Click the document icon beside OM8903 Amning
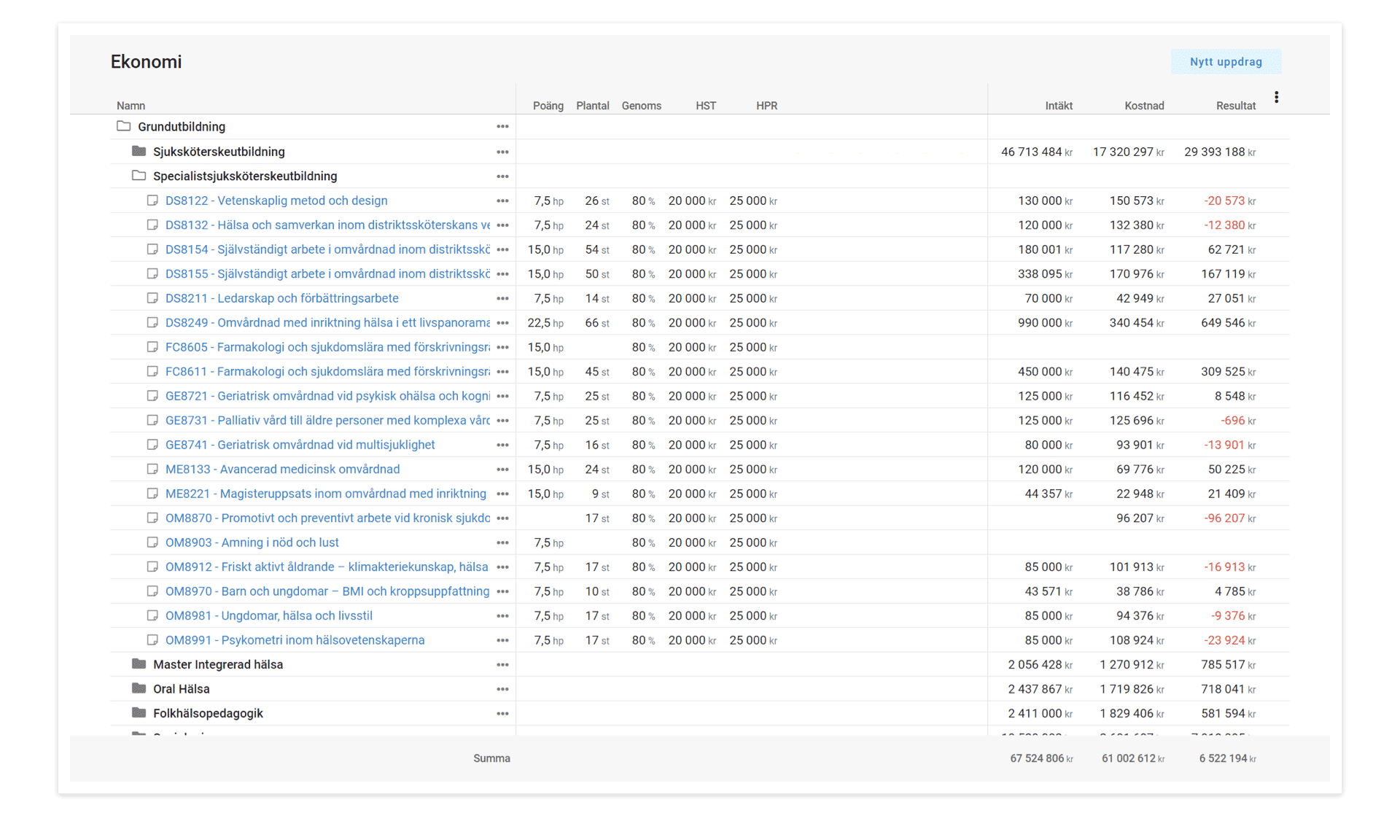Image resolution: width=1400 pixels, height=840 pixels. (152, 542)
